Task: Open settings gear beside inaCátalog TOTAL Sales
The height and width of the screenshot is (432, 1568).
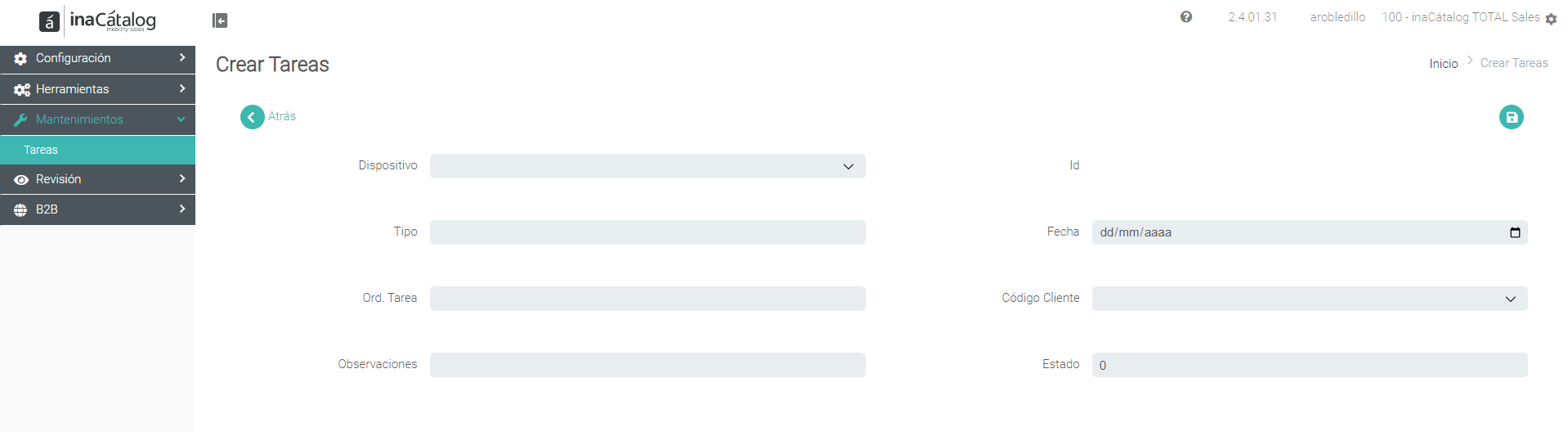Action: [1551, 19]
